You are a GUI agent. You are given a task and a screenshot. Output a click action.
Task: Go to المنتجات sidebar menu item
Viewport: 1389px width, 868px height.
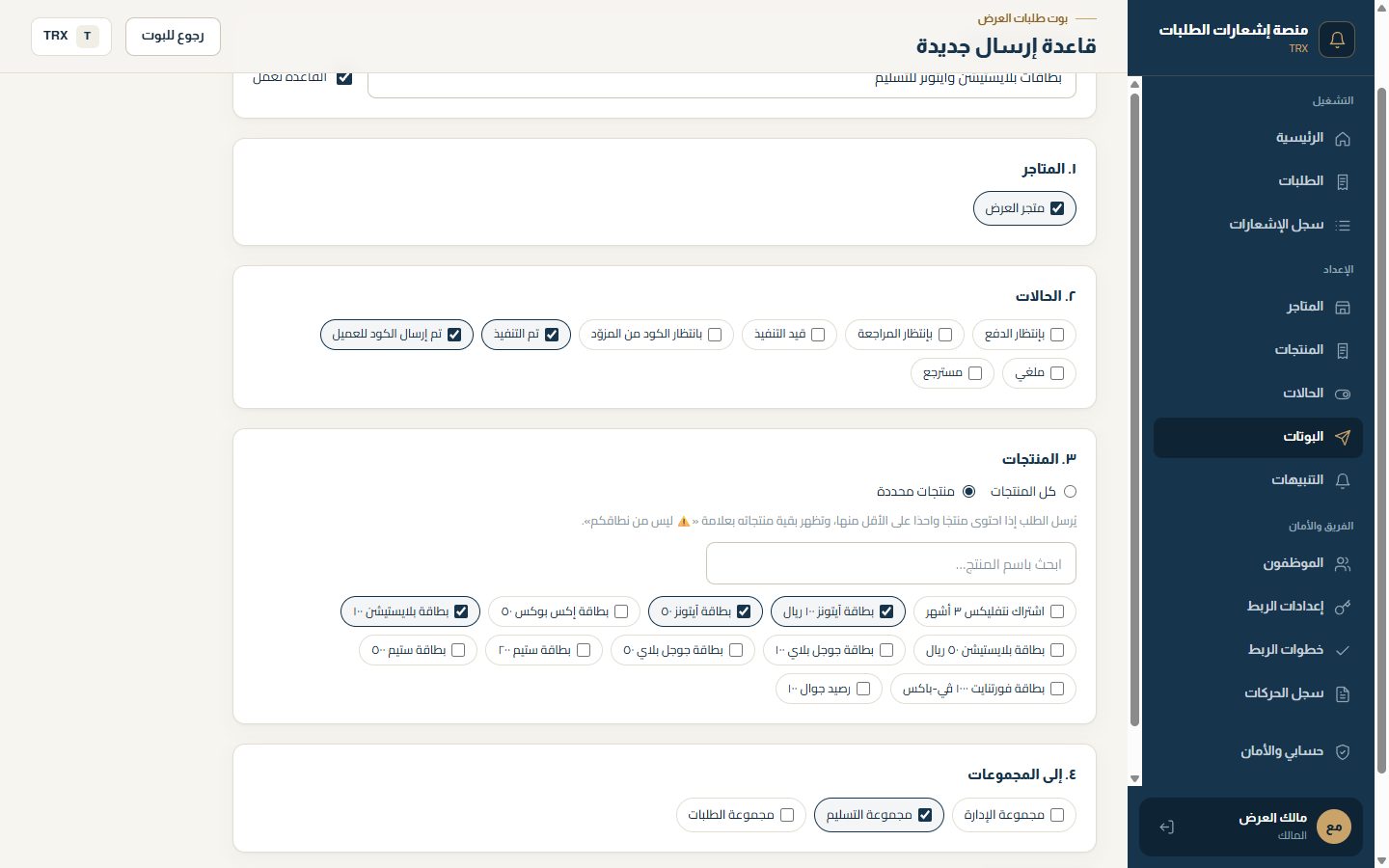tap(1258, 350)
